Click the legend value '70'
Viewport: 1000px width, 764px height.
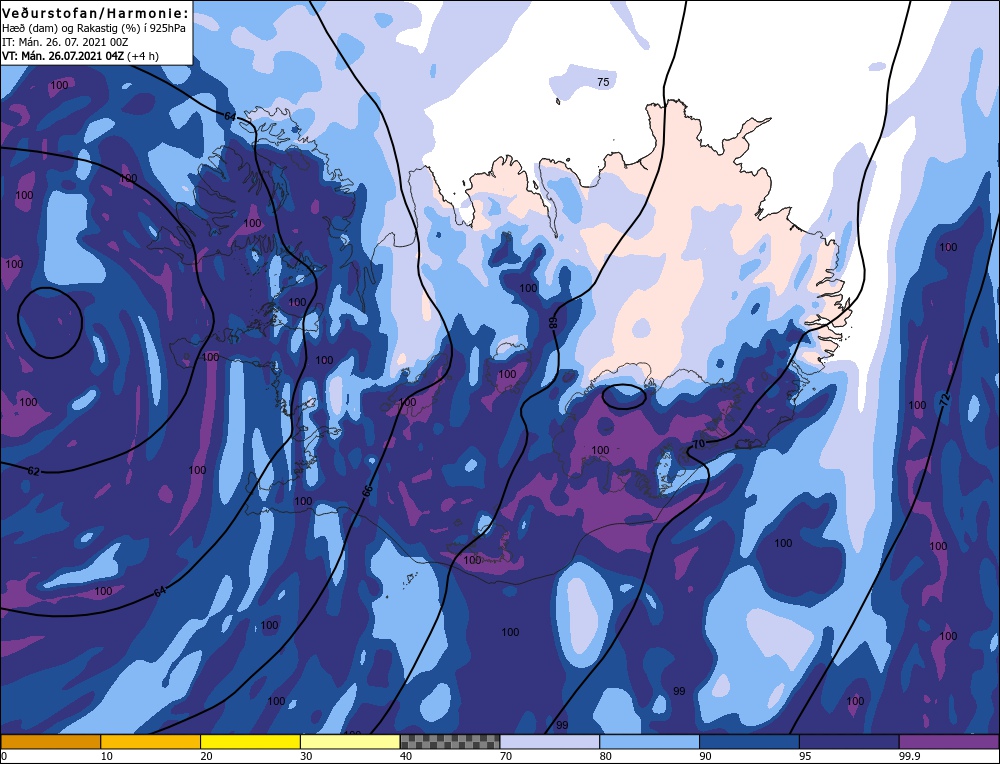coord(506,756)
